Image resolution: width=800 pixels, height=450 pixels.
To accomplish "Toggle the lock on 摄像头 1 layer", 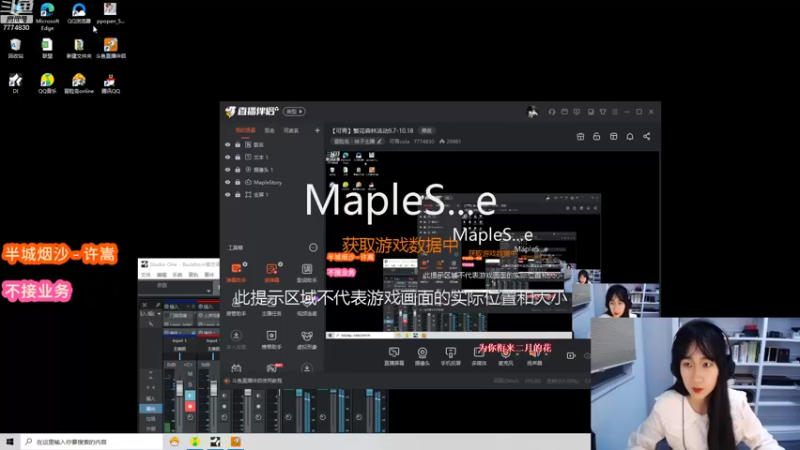I will click(x=237, y=169).
